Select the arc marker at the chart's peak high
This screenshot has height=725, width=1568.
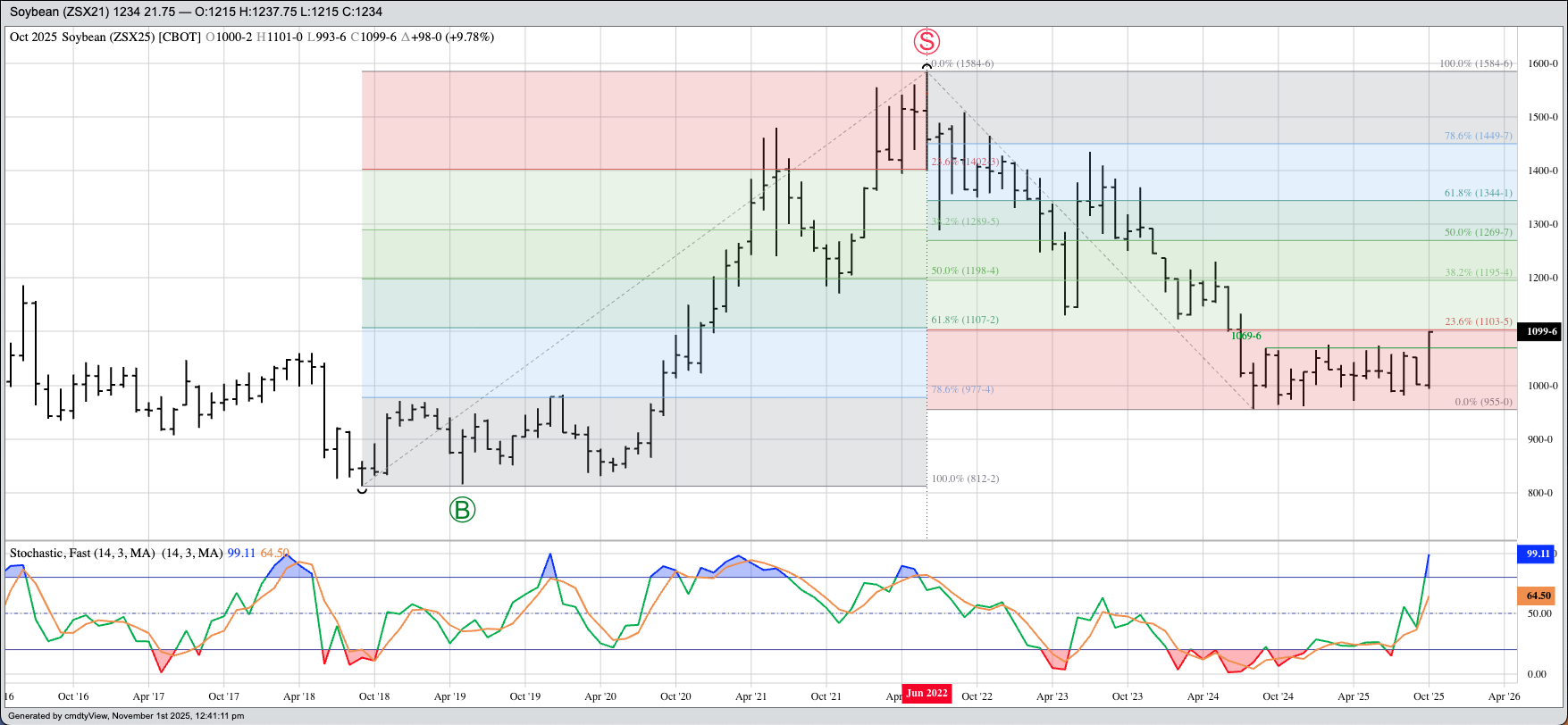point(927,66)
